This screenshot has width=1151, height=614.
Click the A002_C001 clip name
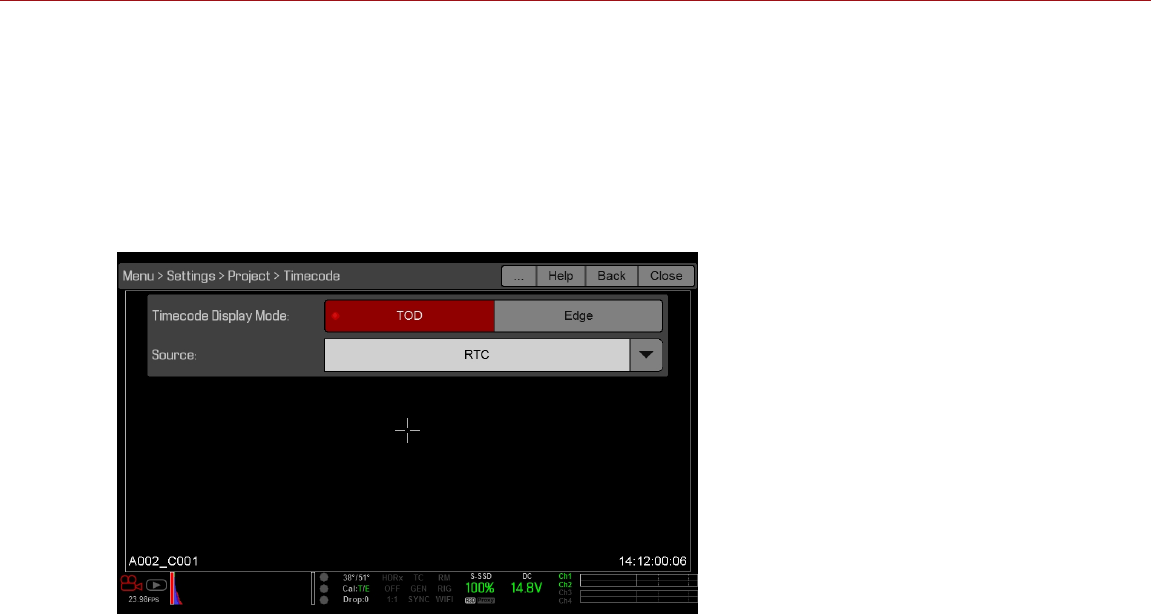(x=164, y=561)
